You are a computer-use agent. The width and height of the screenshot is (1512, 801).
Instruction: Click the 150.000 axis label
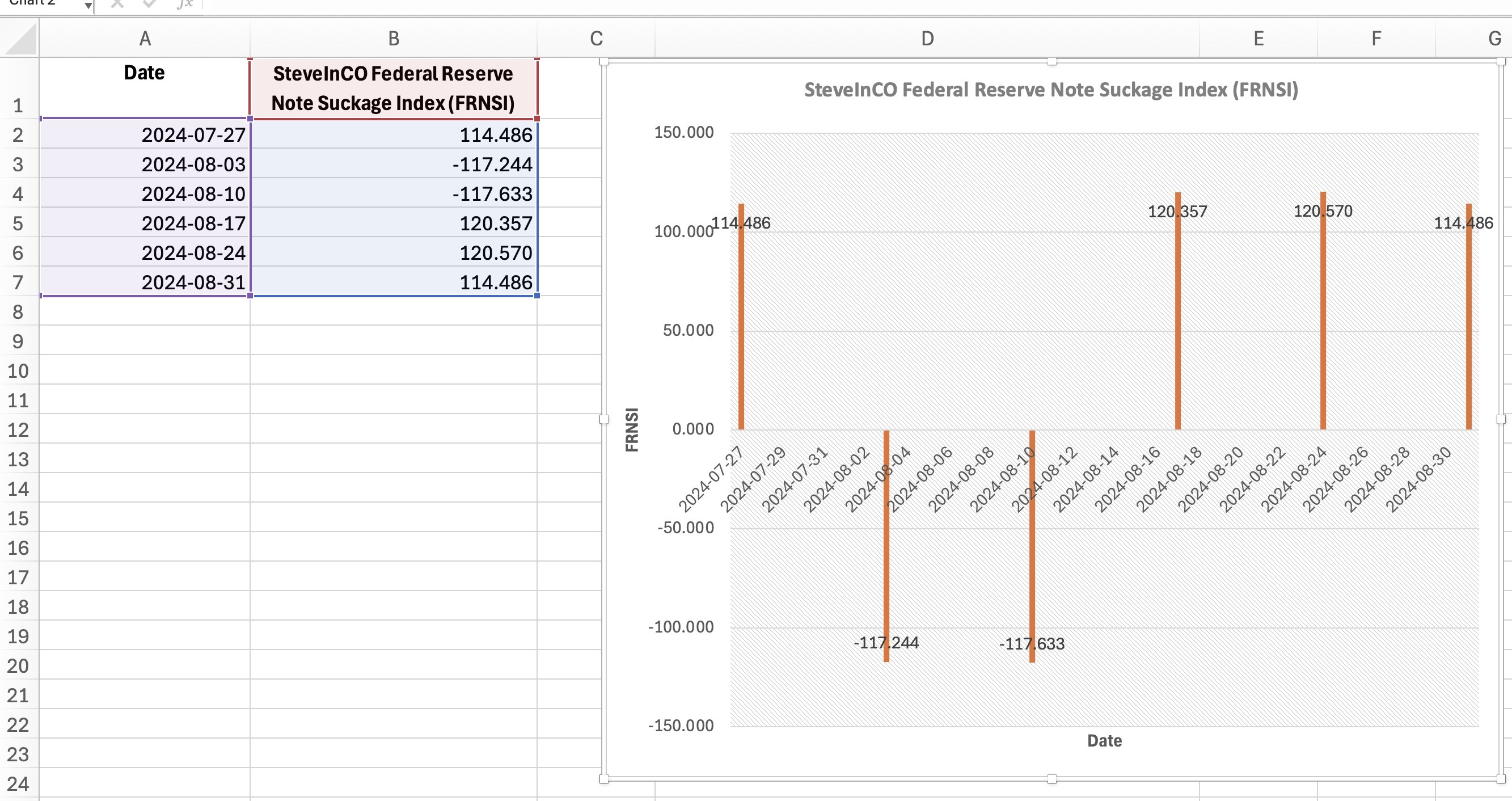pos(684,132)
